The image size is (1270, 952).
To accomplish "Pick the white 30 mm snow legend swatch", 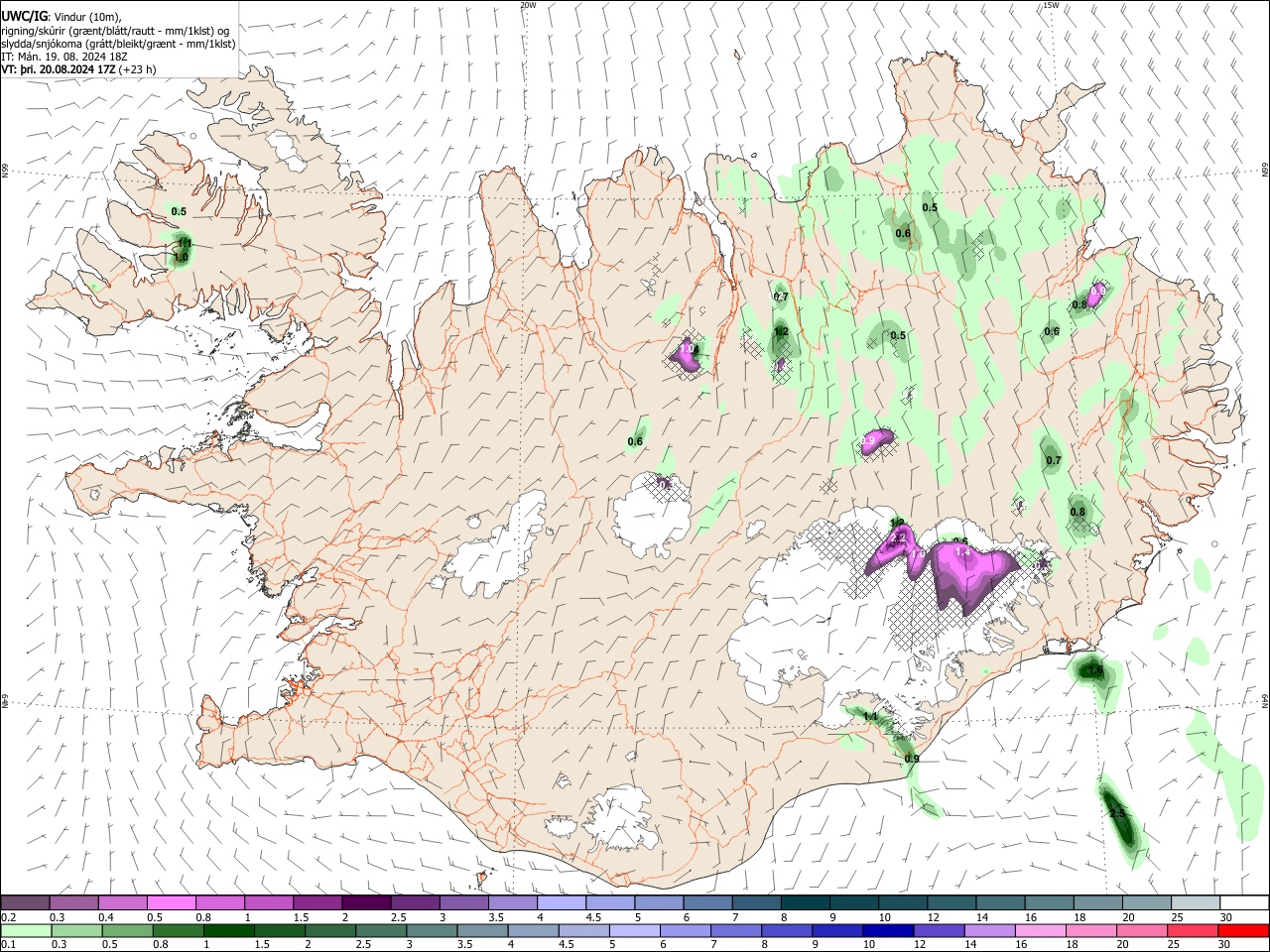I will click(1244, 903).
